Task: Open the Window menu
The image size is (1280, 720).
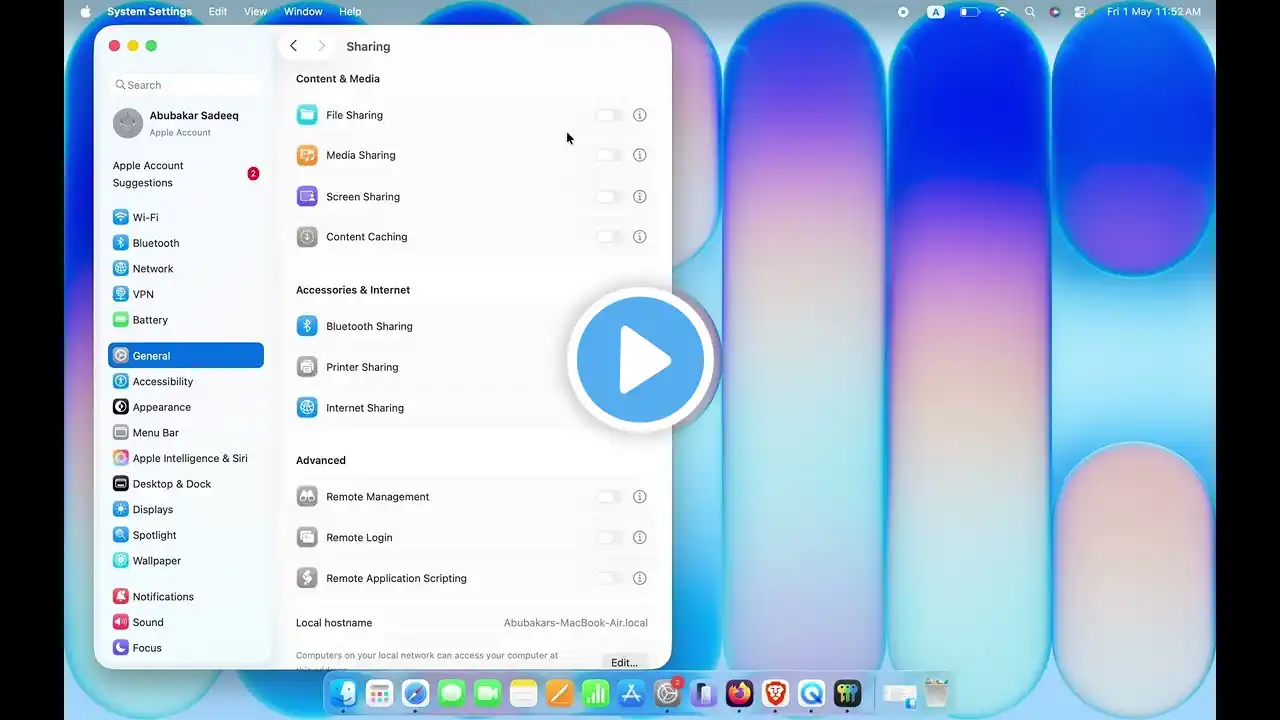Action: click(303, 12)
